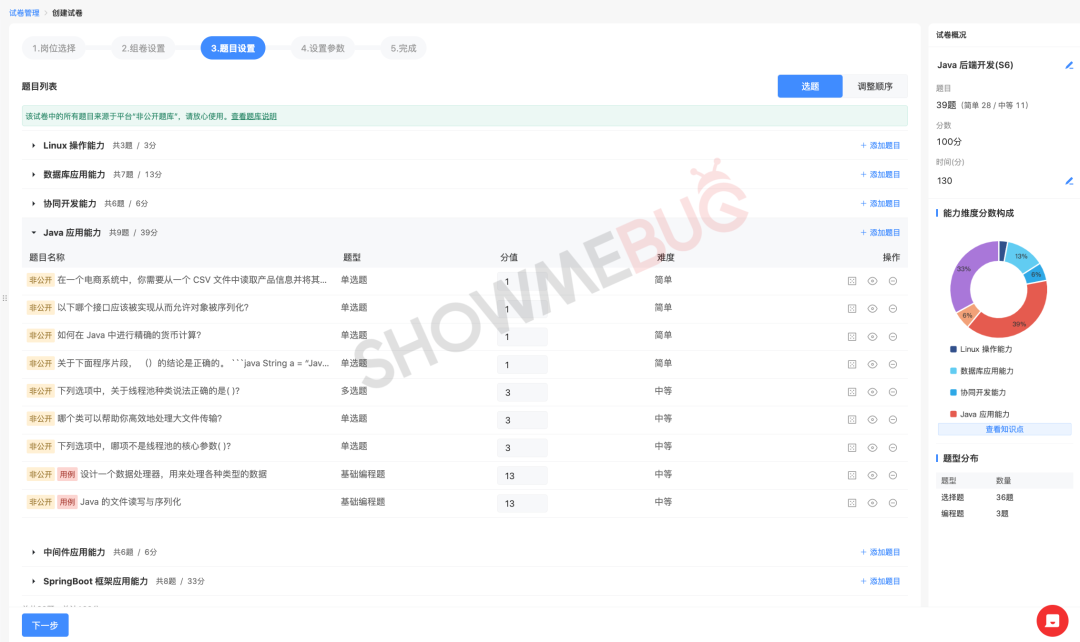
Task: Preview the 数据处理器 programming question
Action: pos(872,475)
